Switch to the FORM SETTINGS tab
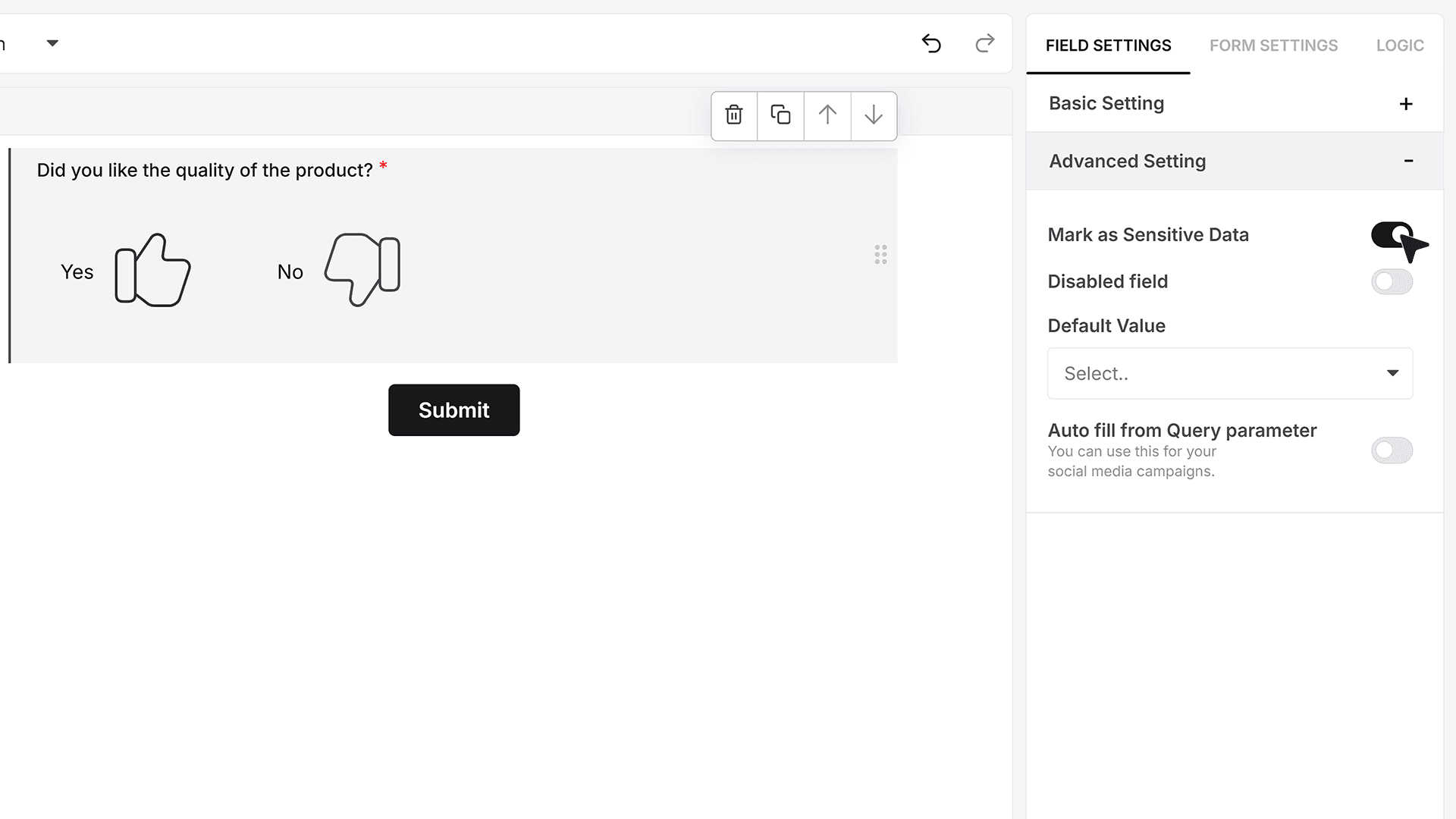This screenshot has width=1456, height=819. pyautogui.click(x=1273, y=45)
